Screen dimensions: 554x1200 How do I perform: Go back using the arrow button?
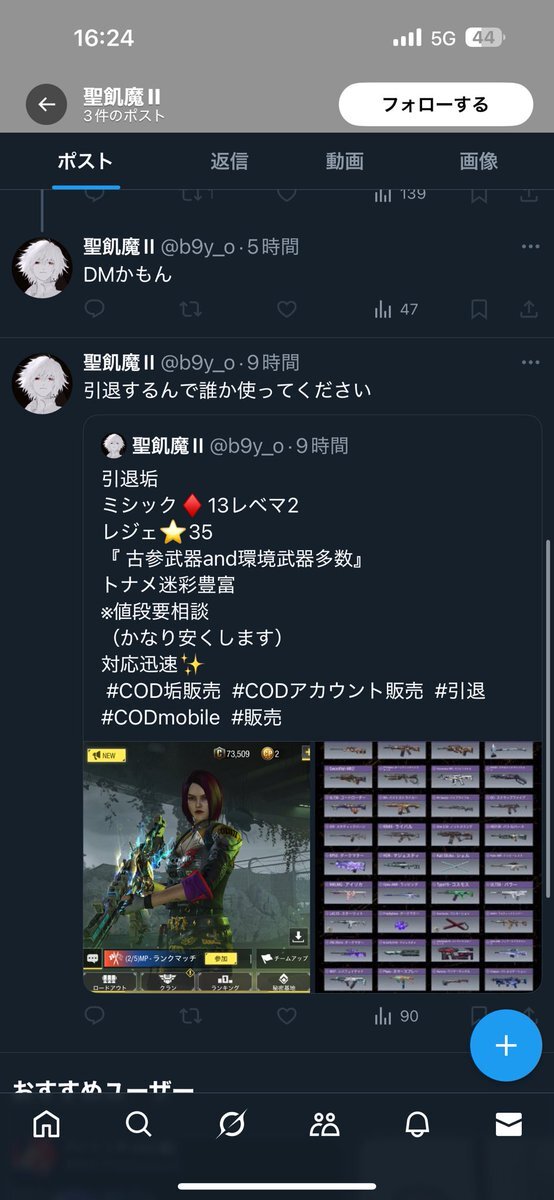point(46,104)
